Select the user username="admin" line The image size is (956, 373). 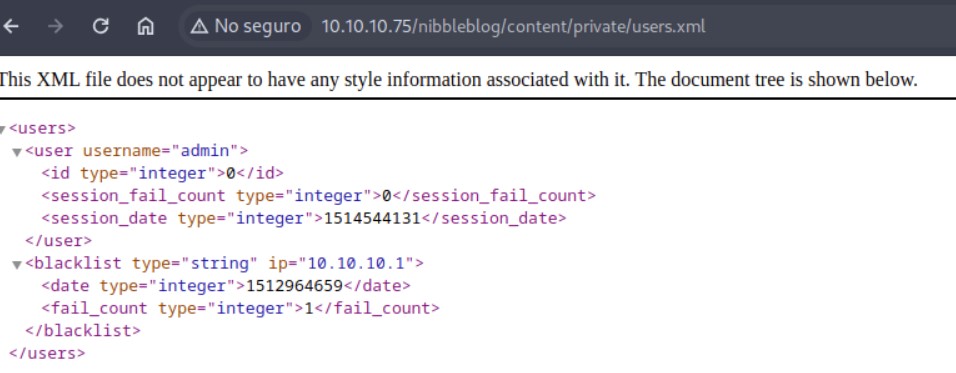pos(137,151)
